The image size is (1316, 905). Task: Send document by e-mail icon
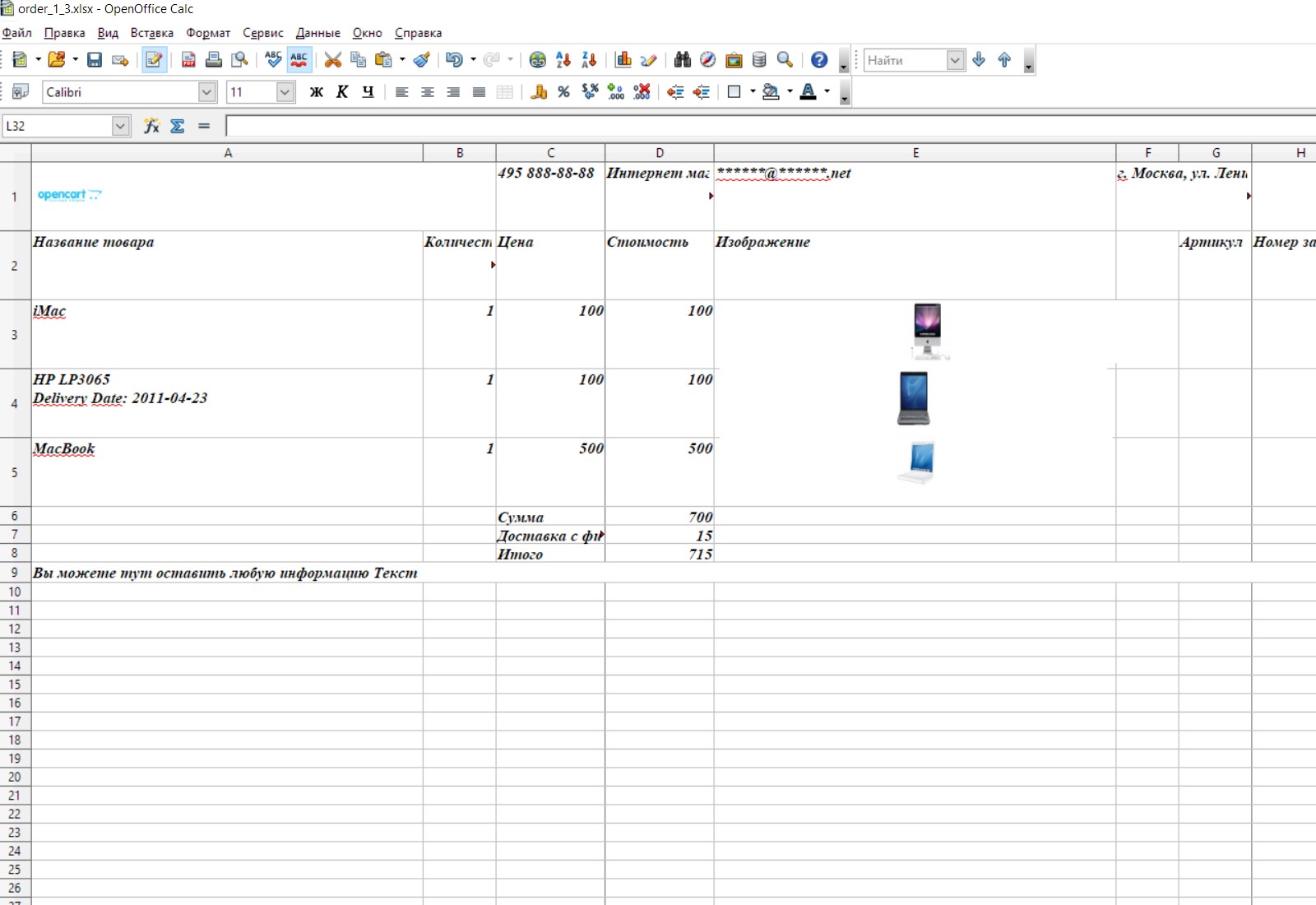[x=120, y=60]
